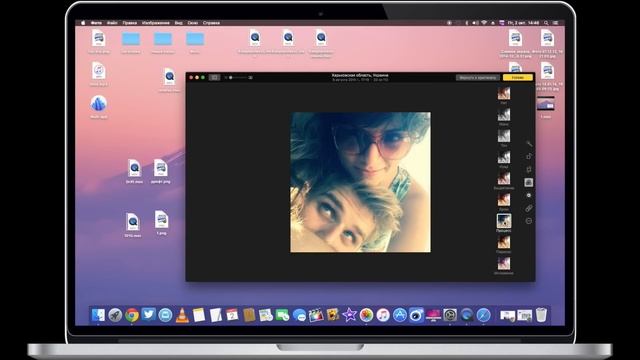Select the Retouch bandage tool
Screen dimensions: 640x360
tap(529, 208)
